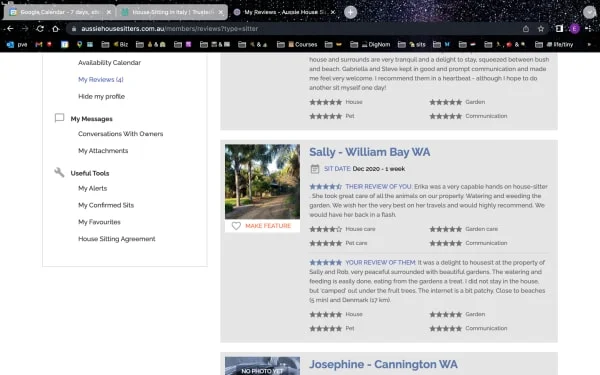Switch to the Google Calendar tab

coord(60,12)
